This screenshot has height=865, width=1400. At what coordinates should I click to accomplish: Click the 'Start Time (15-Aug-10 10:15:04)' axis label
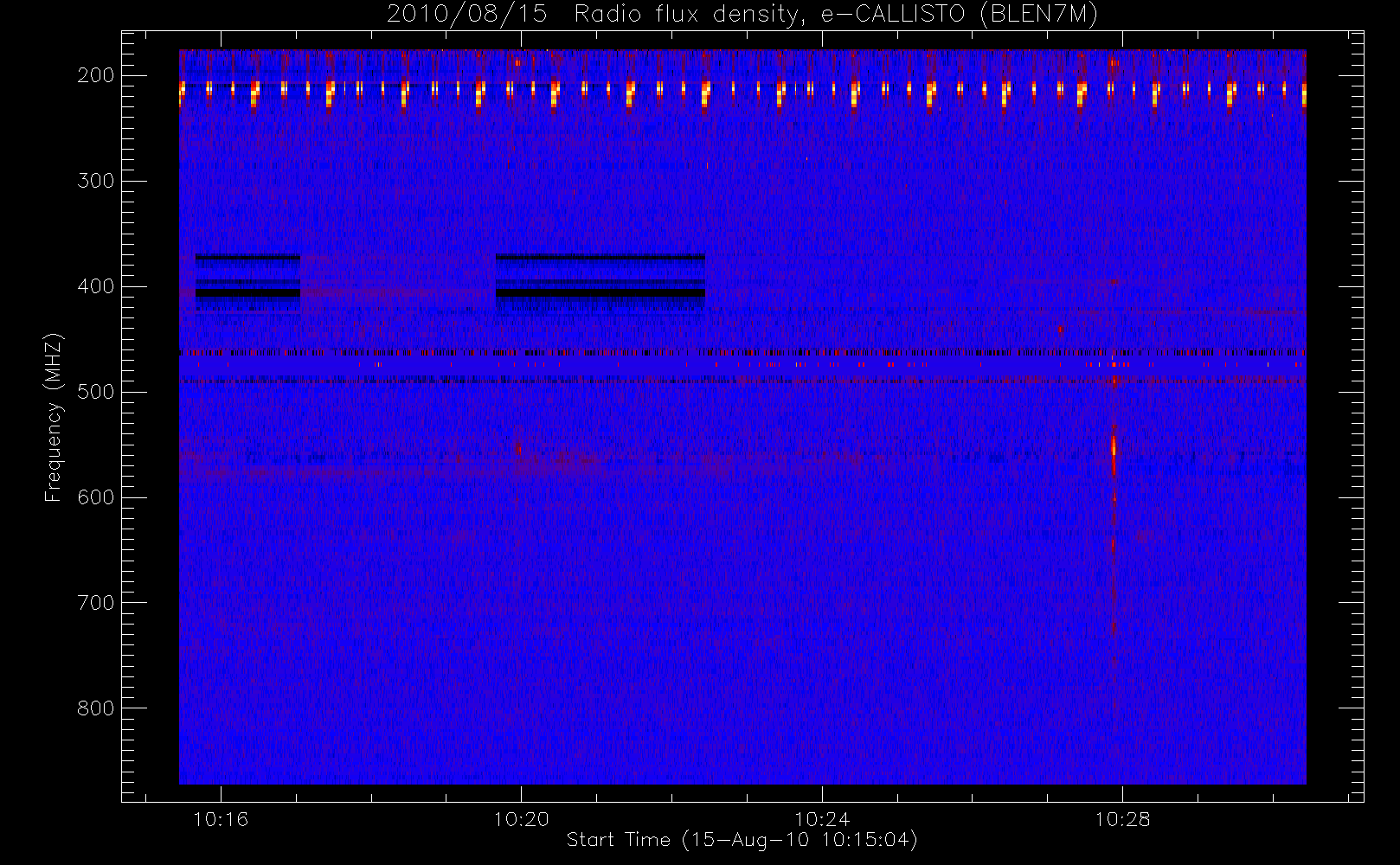pyautogui.click(x=742, y=840)
